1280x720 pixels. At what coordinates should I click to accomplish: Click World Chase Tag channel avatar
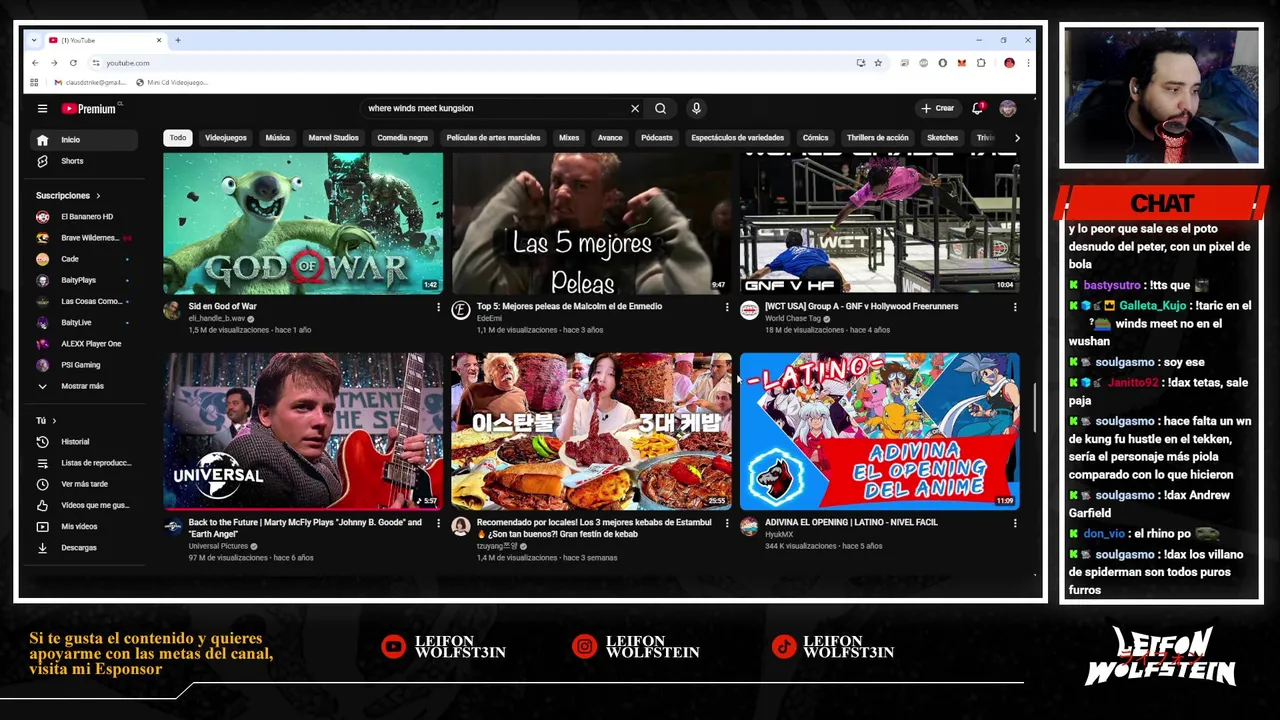click(749, 311)
